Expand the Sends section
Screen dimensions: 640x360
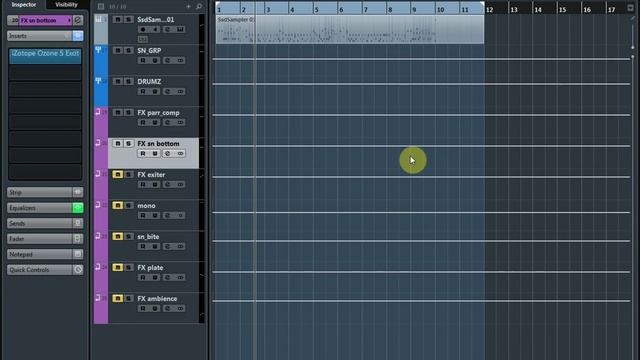pyautogui.click(x=40, y=223)
